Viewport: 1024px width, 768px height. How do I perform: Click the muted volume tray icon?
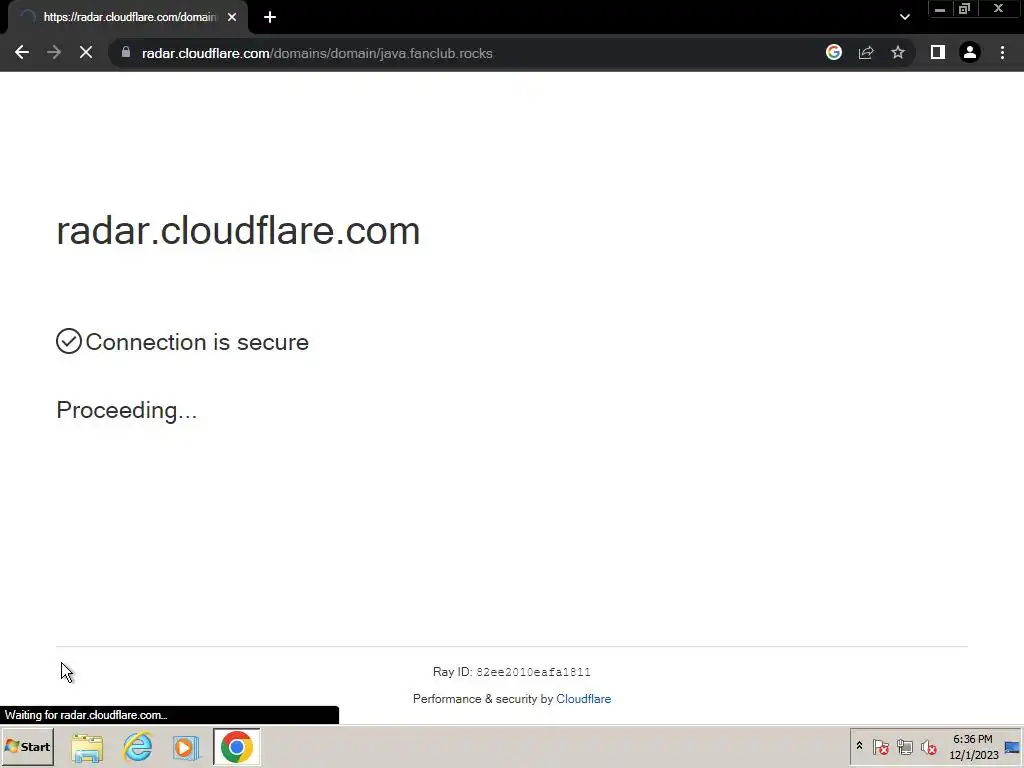tap(928, 746)
